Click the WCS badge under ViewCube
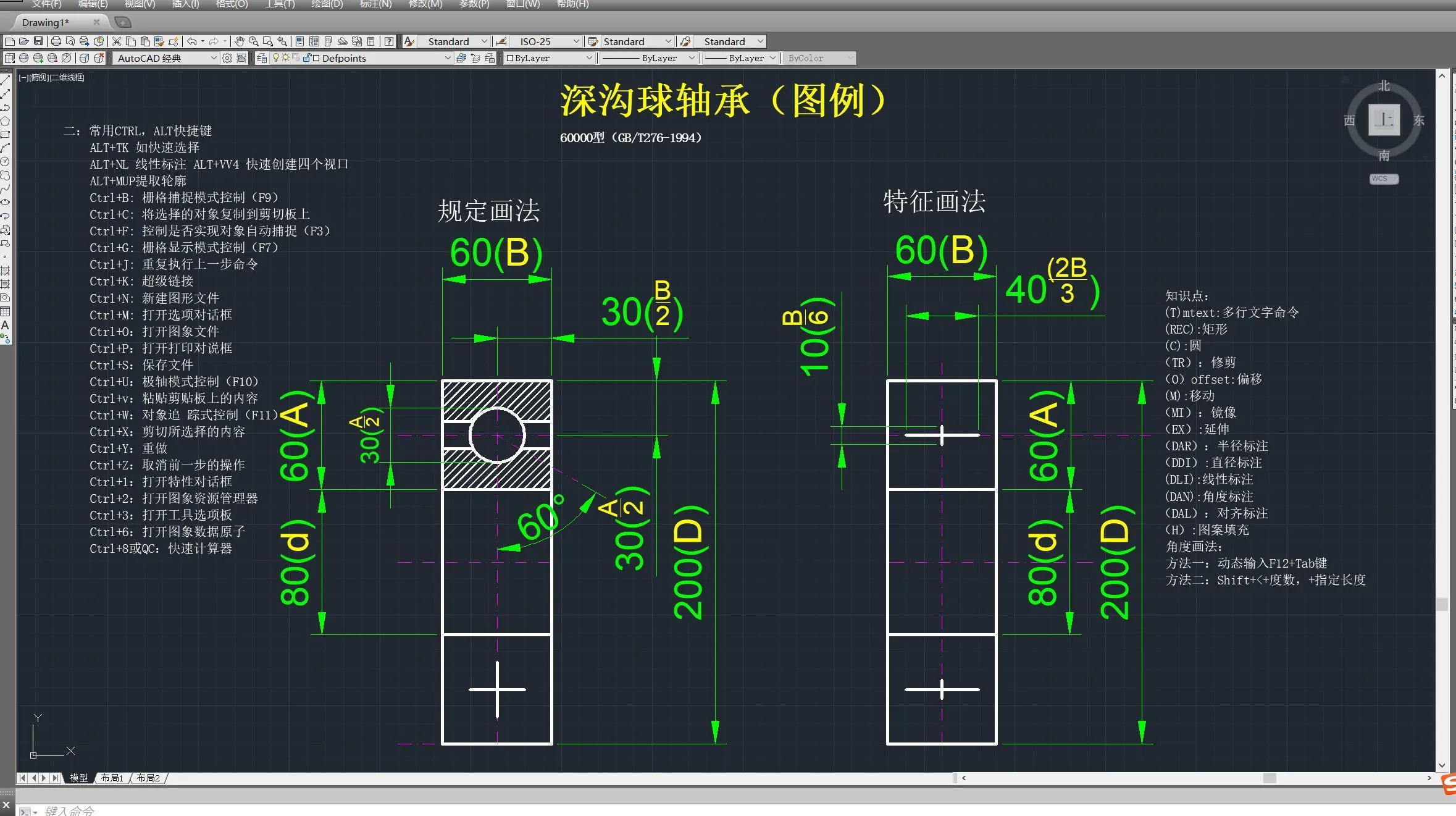This screenshot has width=1456, height=816. 1384,179
